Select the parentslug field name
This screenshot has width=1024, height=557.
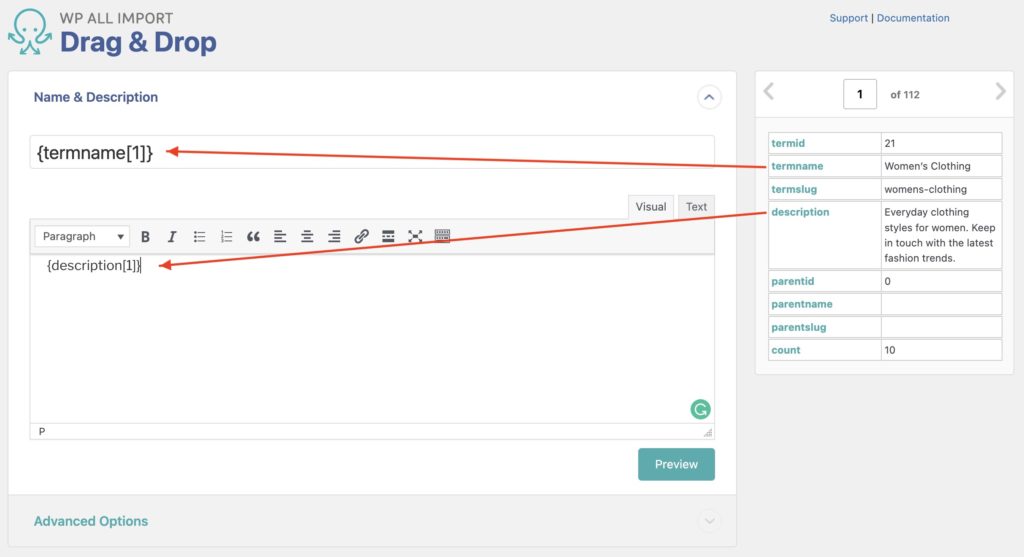[x=799, y=327]
